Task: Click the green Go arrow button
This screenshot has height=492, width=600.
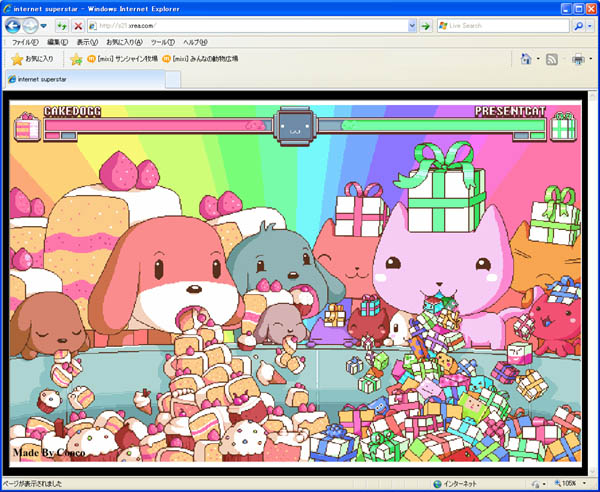Action: click(x=425, y=26)
